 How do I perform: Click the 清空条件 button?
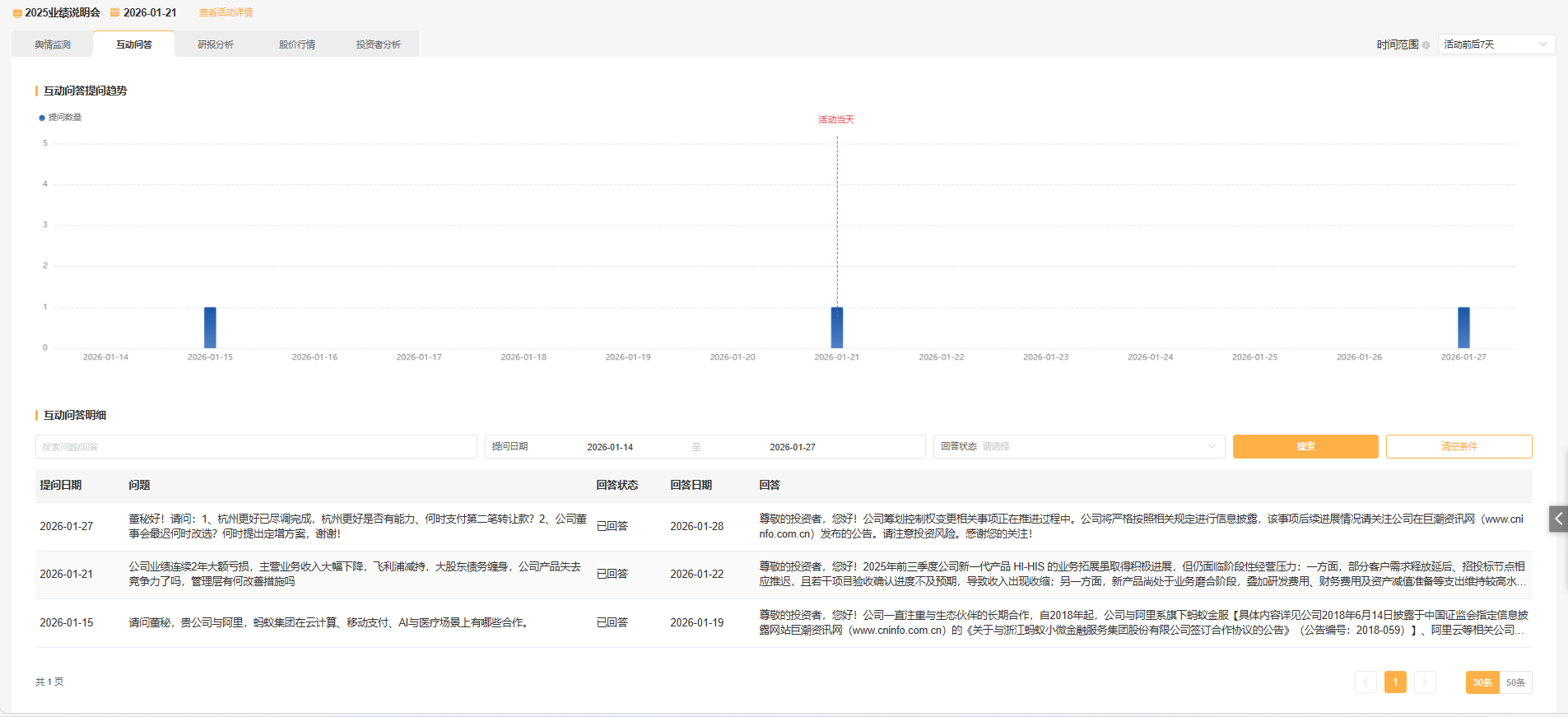pos(1459,446)
